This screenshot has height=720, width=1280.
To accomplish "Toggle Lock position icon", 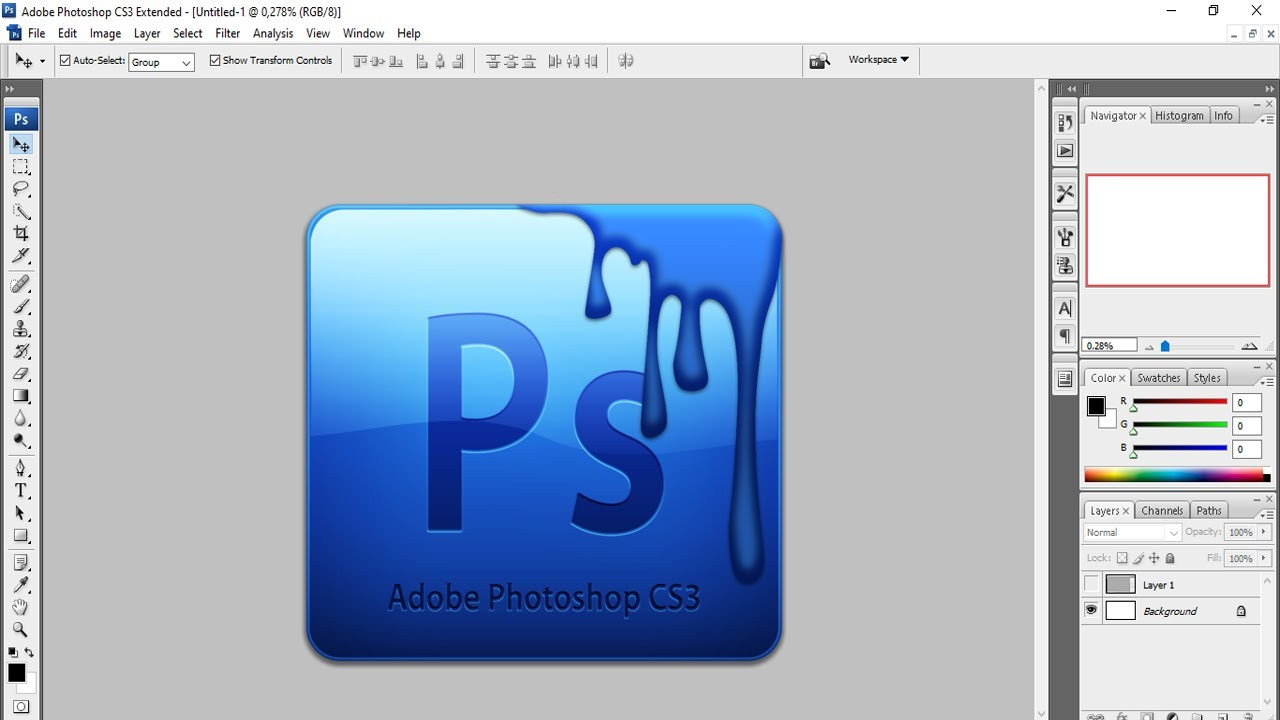I will coord(1154,558).
